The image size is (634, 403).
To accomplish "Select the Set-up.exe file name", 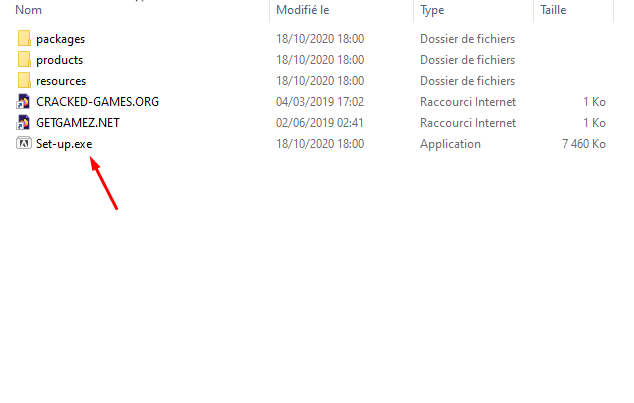I will pyautogui.click(x=63, y=144).
